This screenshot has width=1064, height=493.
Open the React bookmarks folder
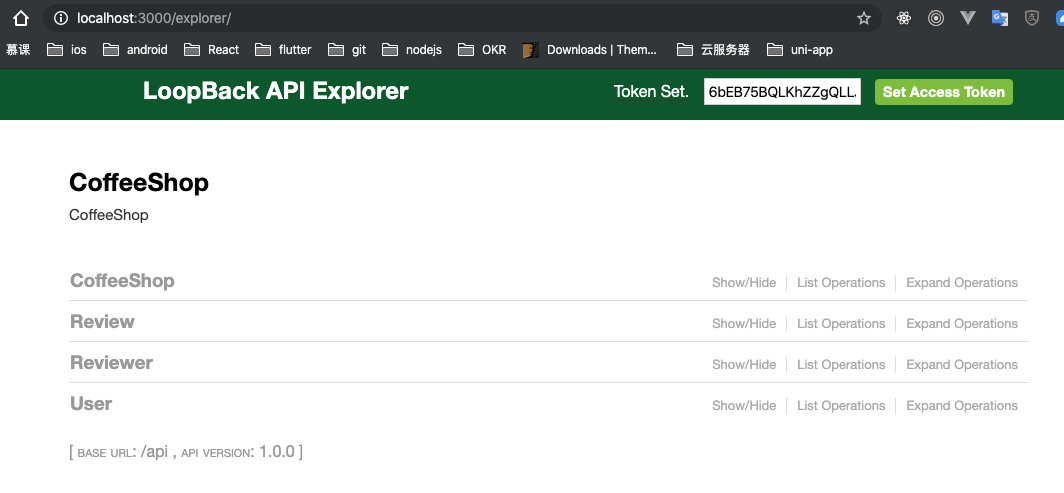212,50
